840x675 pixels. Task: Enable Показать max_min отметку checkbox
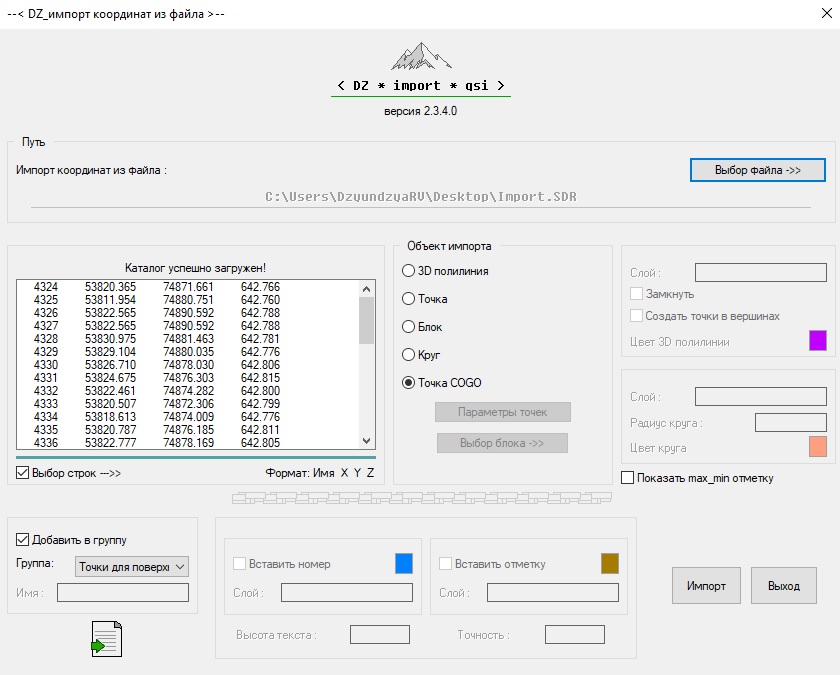[x=628, y=478]
